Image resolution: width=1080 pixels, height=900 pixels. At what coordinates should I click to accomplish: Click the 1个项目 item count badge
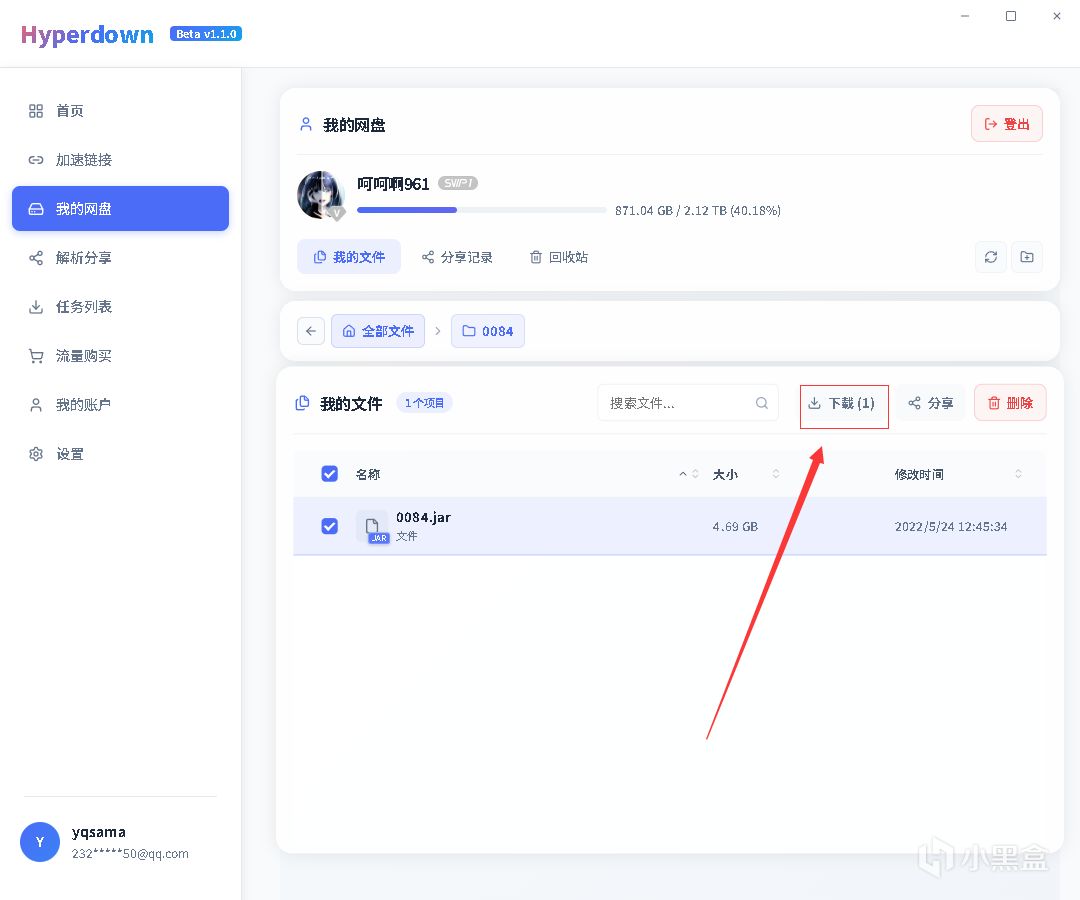point(424,403)
